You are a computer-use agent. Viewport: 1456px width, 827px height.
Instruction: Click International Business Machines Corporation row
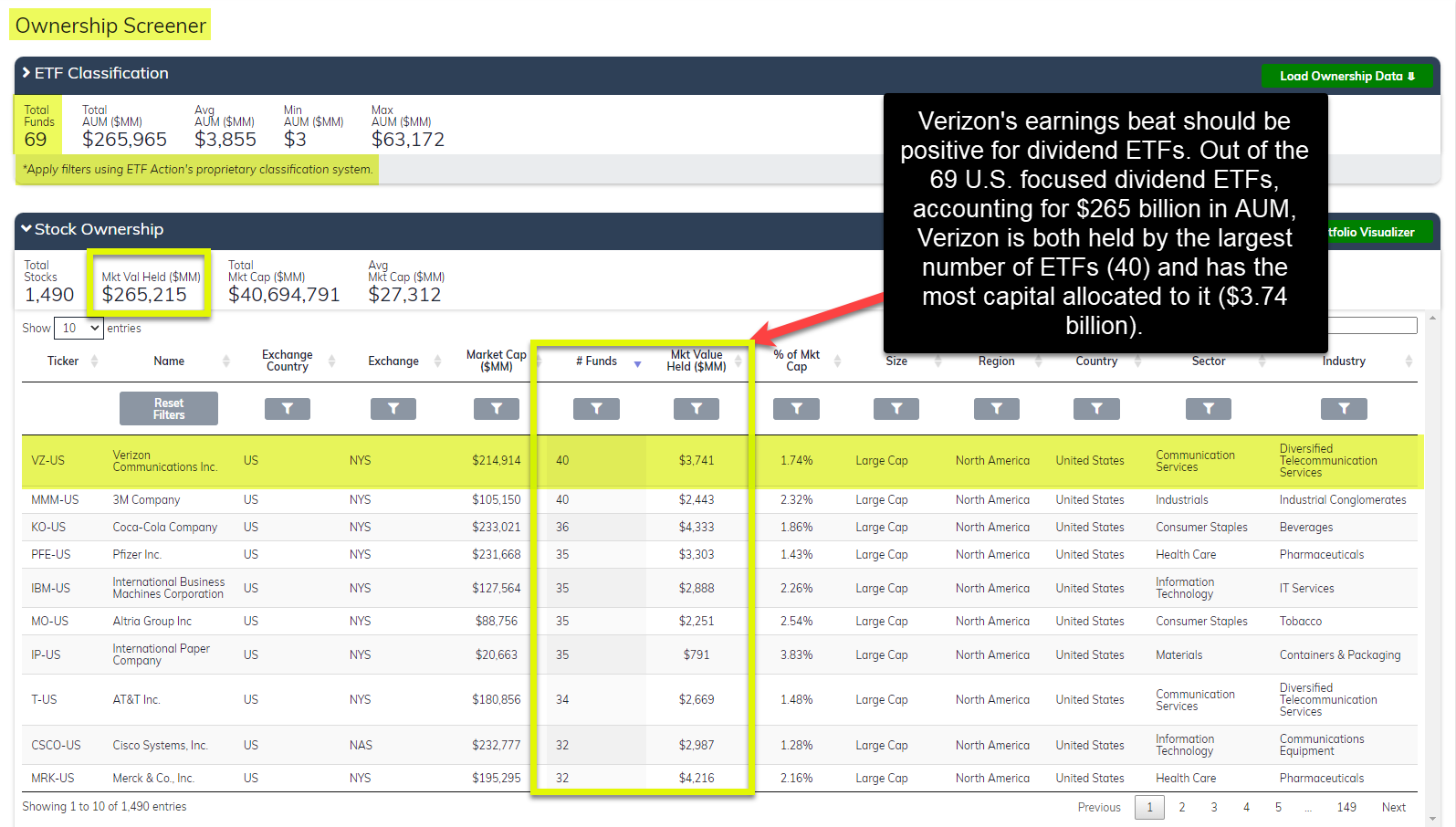pyautogui.click(x=719, y=589)
